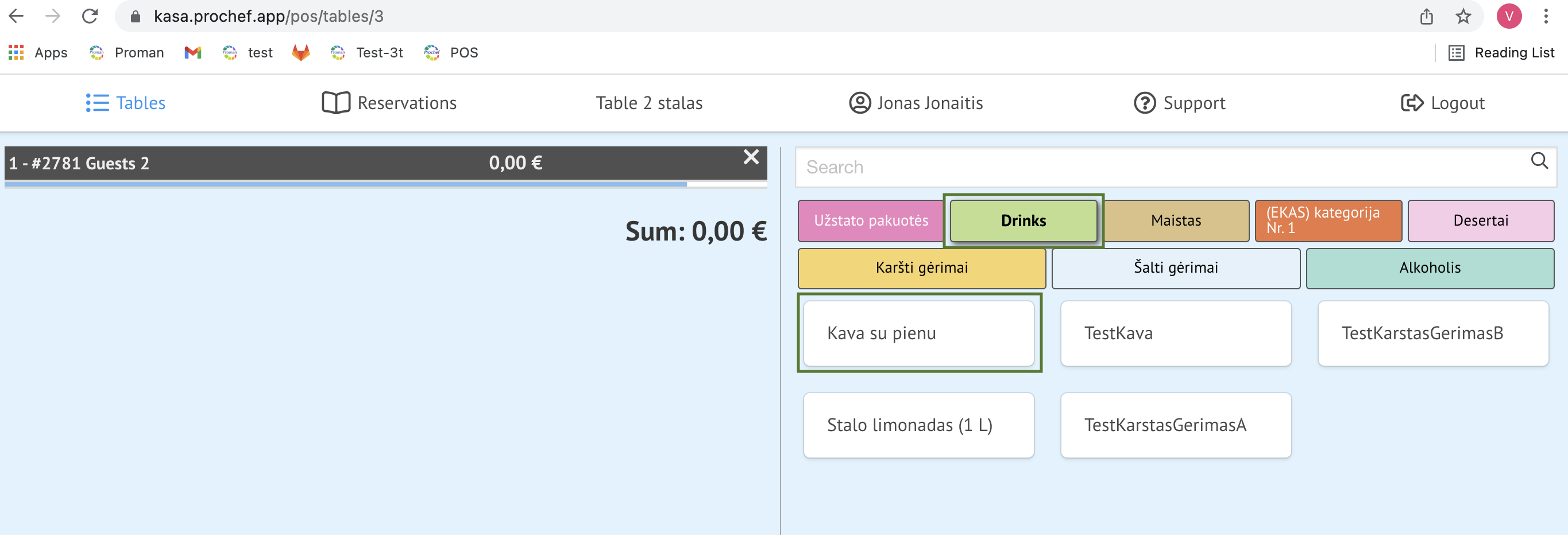The width and height of the screenshot is (1568, 535).
Task: Bookmark this page with star icon
Action: click(1463, 17)
